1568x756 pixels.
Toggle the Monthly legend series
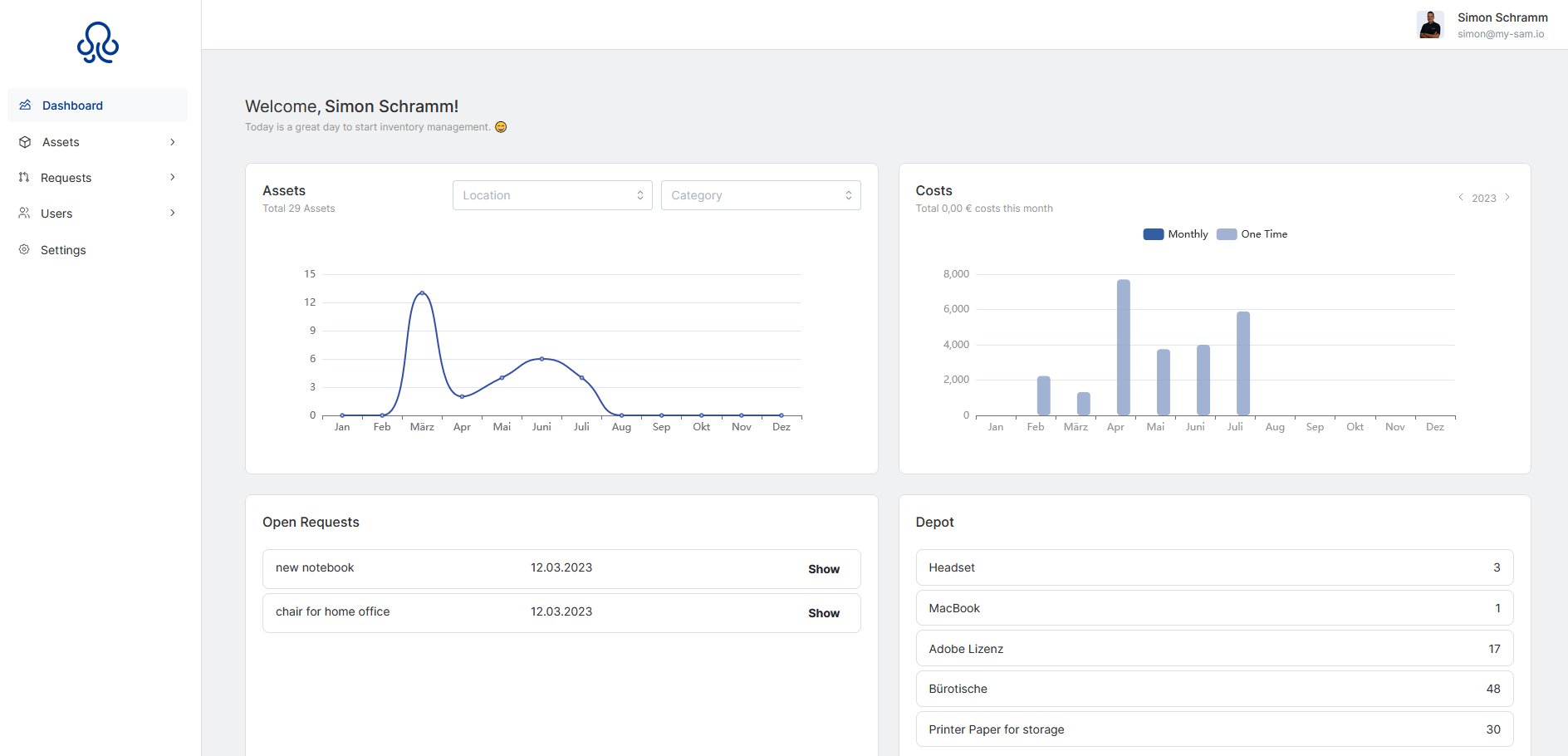click(1175, 234)
